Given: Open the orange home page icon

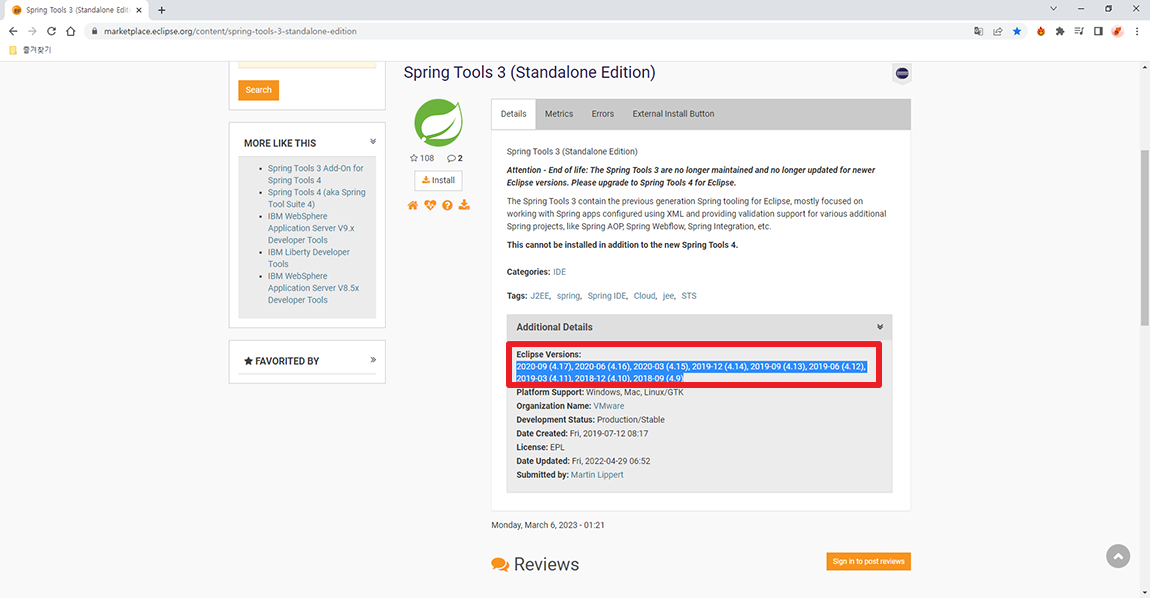Looking at the screenshot, I should coord(413,205).
